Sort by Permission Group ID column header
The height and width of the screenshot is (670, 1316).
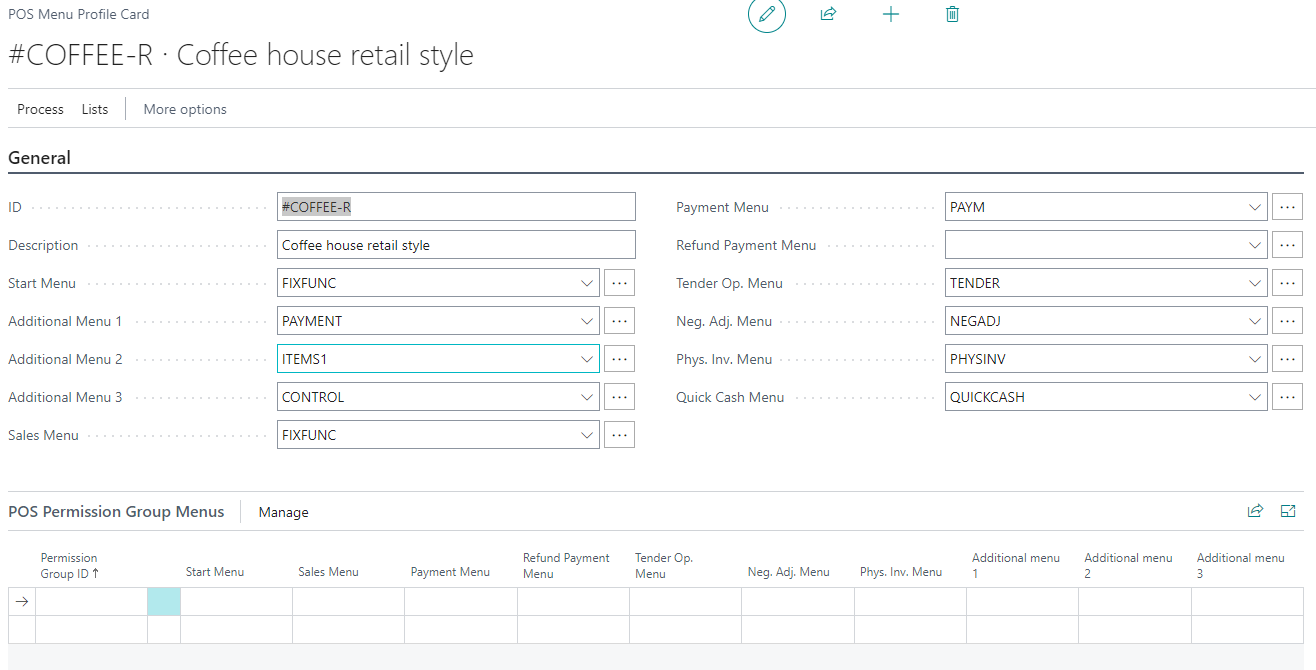coord(69,566)
